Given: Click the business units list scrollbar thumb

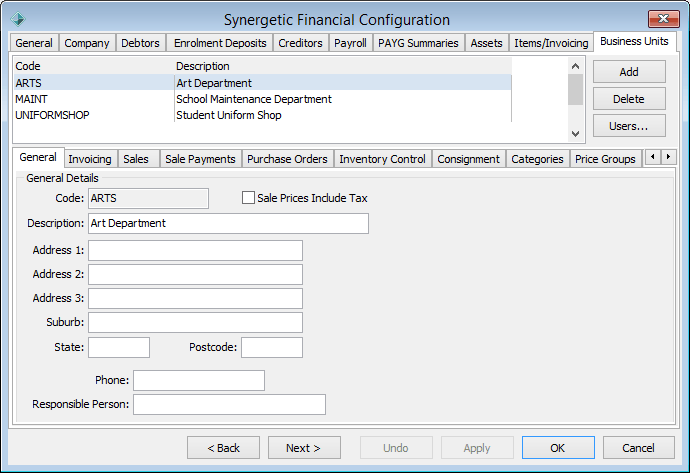Looking at the screenshot, I should [x=575, y=89].
